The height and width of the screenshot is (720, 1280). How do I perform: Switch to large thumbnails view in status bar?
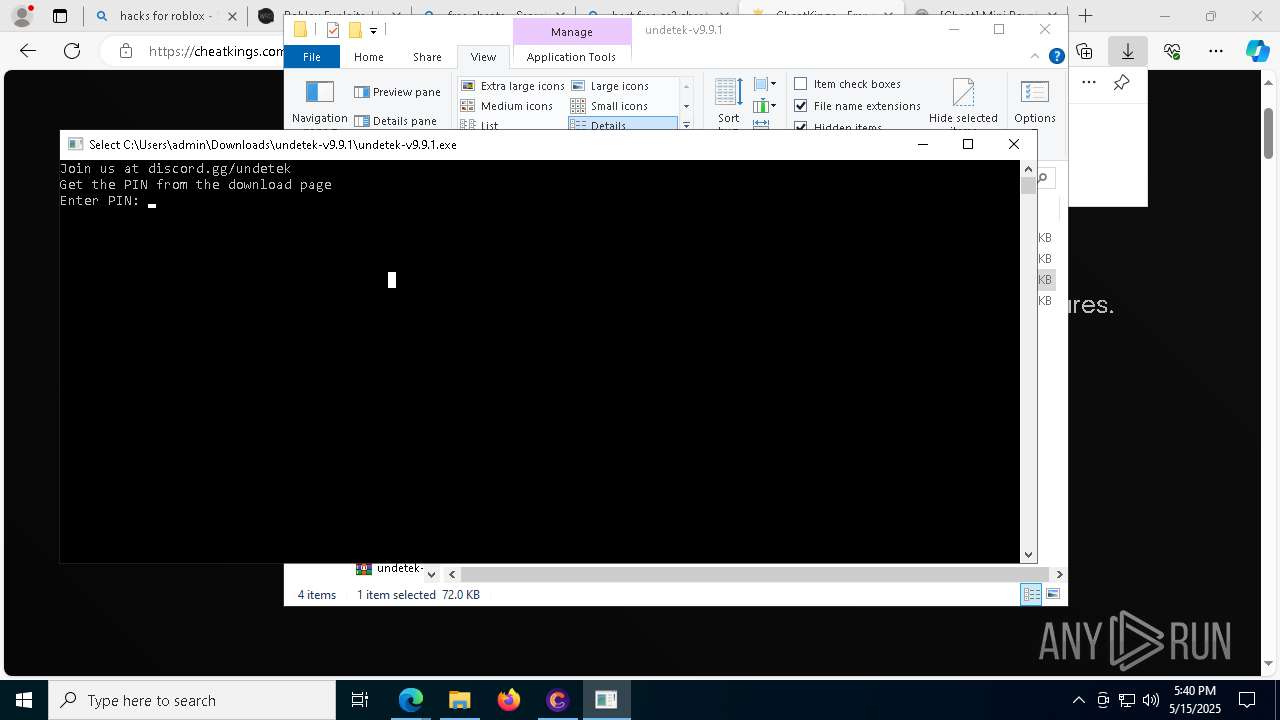(x=1053, y=594)
